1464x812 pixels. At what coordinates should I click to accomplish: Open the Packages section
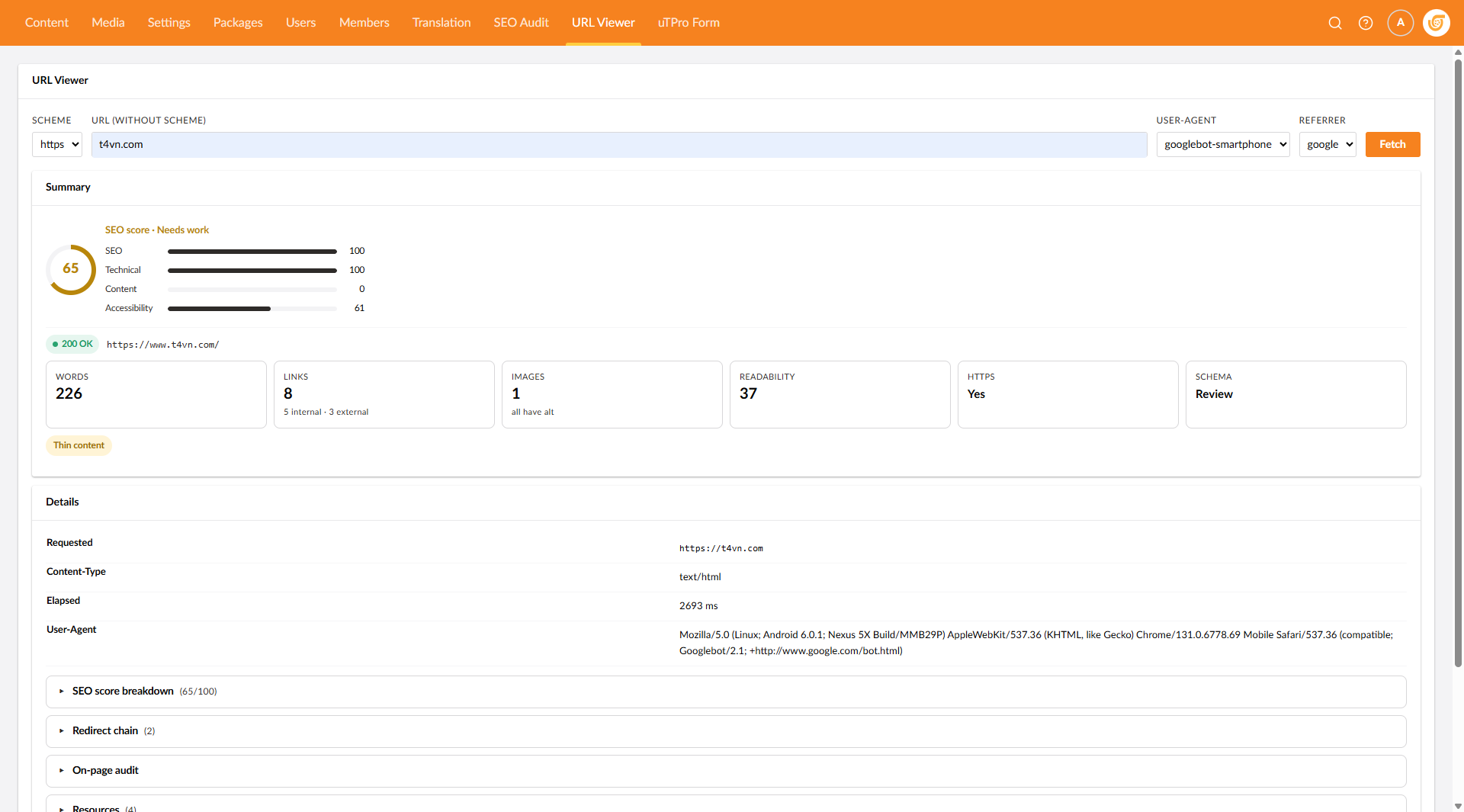[x=238, y=23]
